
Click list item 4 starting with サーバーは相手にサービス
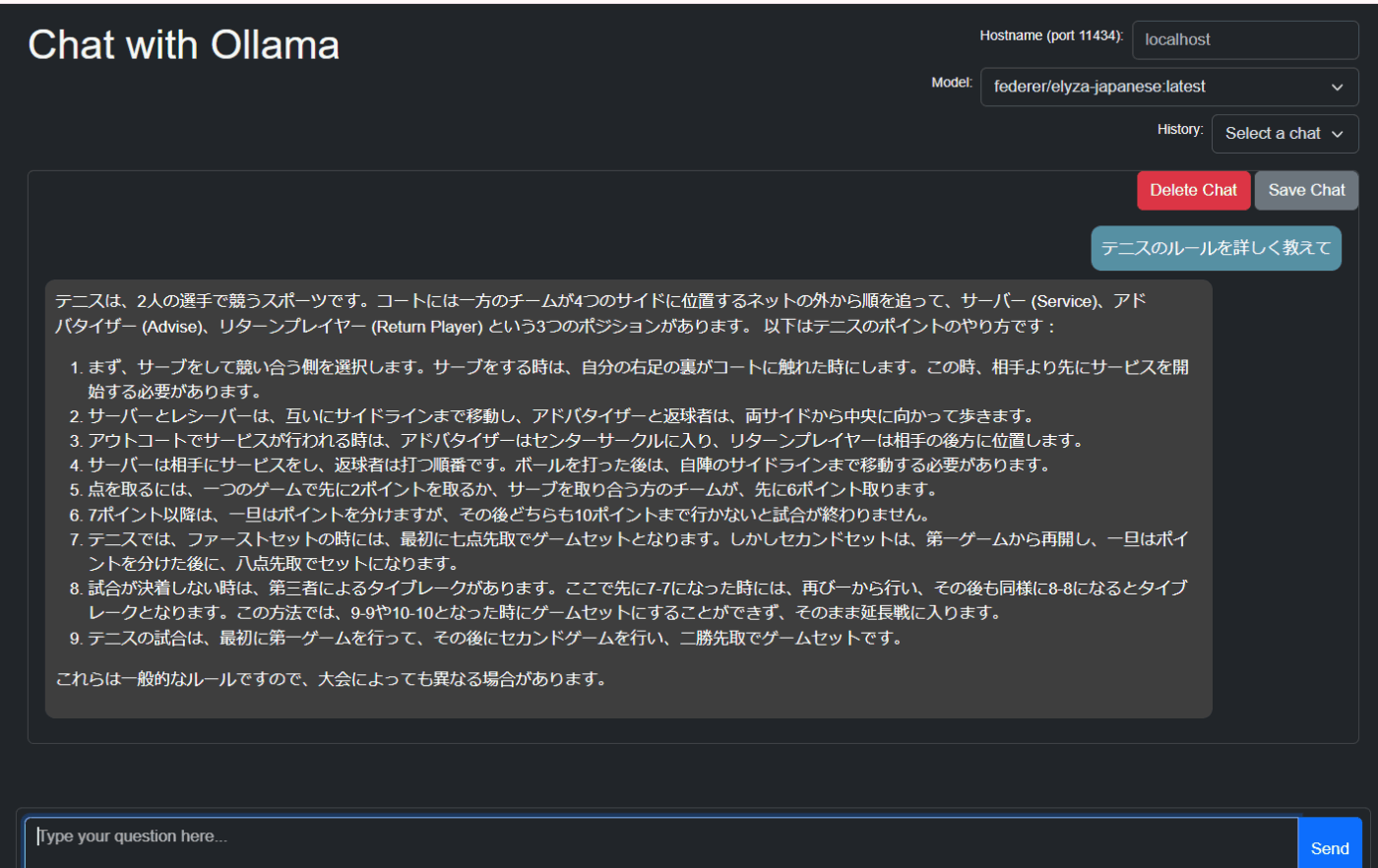pyautogui.click(x=569, y=465)
